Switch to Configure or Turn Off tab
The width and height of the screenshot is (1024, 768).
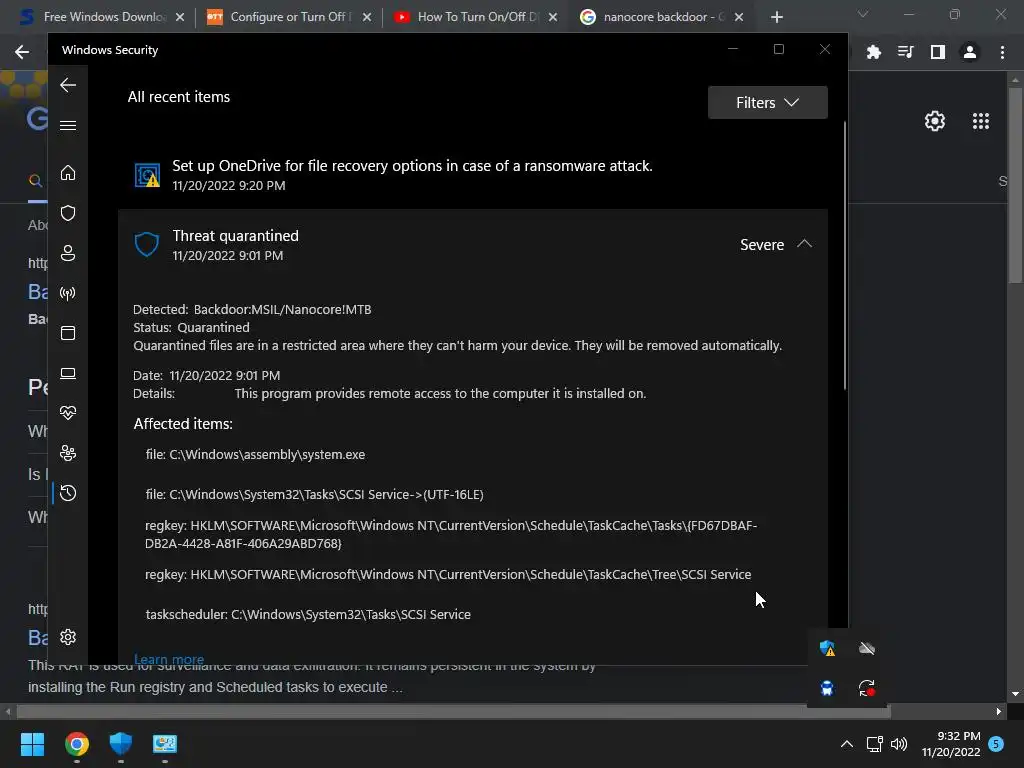click(287, 17)
